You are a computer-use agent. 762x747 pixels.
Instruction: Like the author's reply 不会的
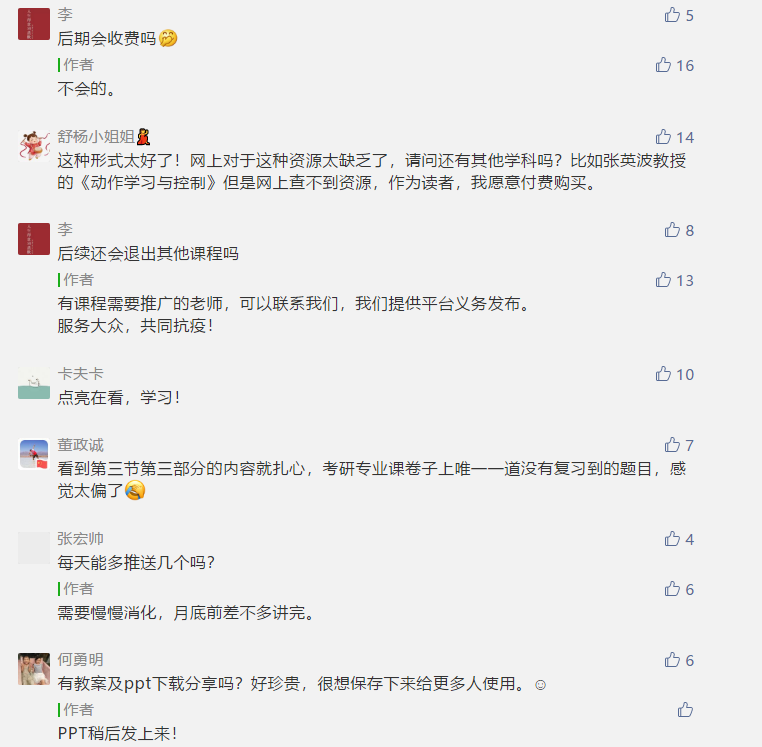coord(663,65)
